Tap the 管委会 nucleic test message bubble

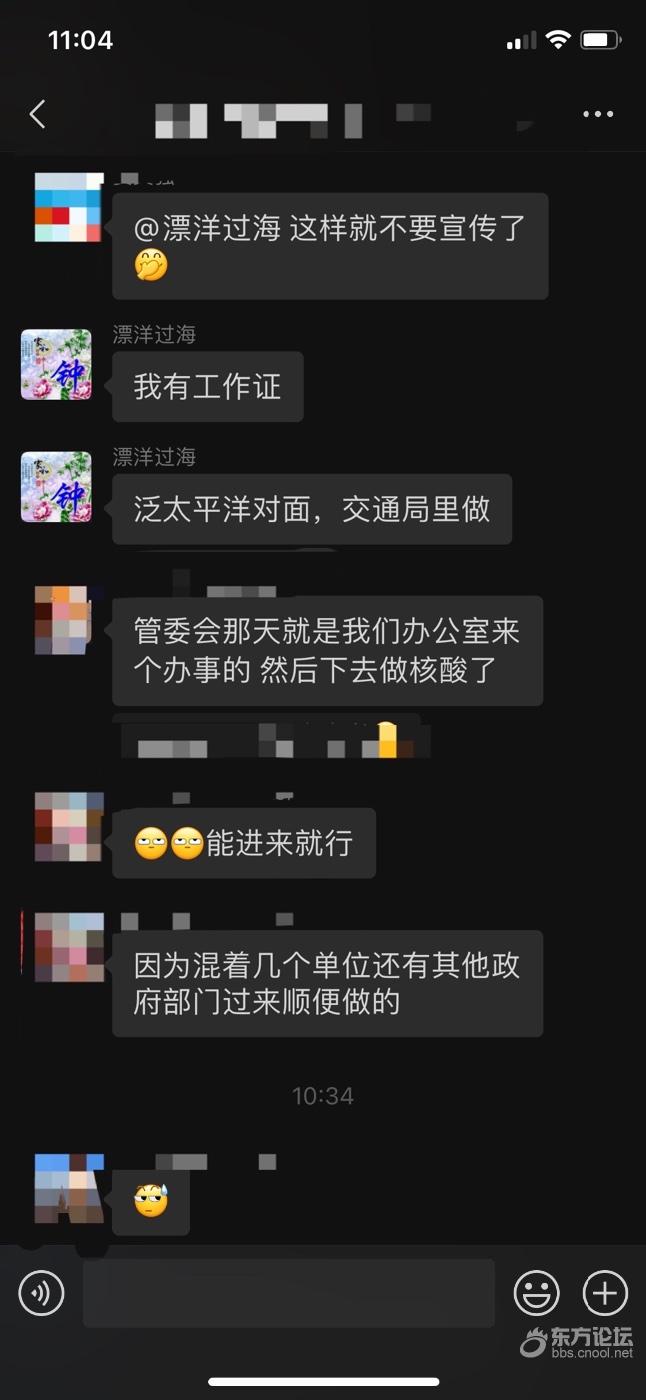pos(327,651)
